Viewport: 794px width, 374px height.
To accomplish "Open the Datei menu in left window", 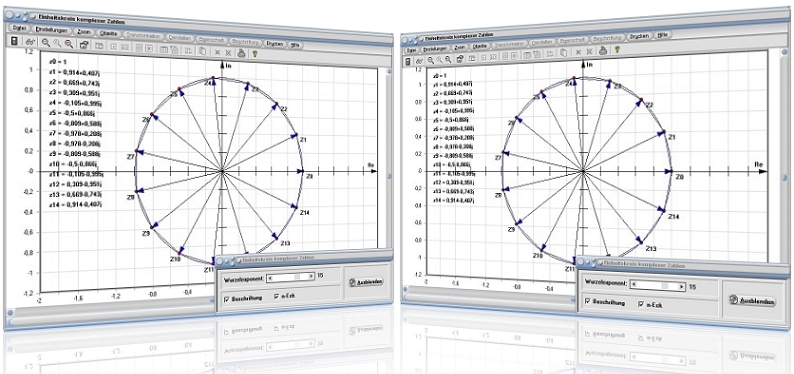I will 19,28.
